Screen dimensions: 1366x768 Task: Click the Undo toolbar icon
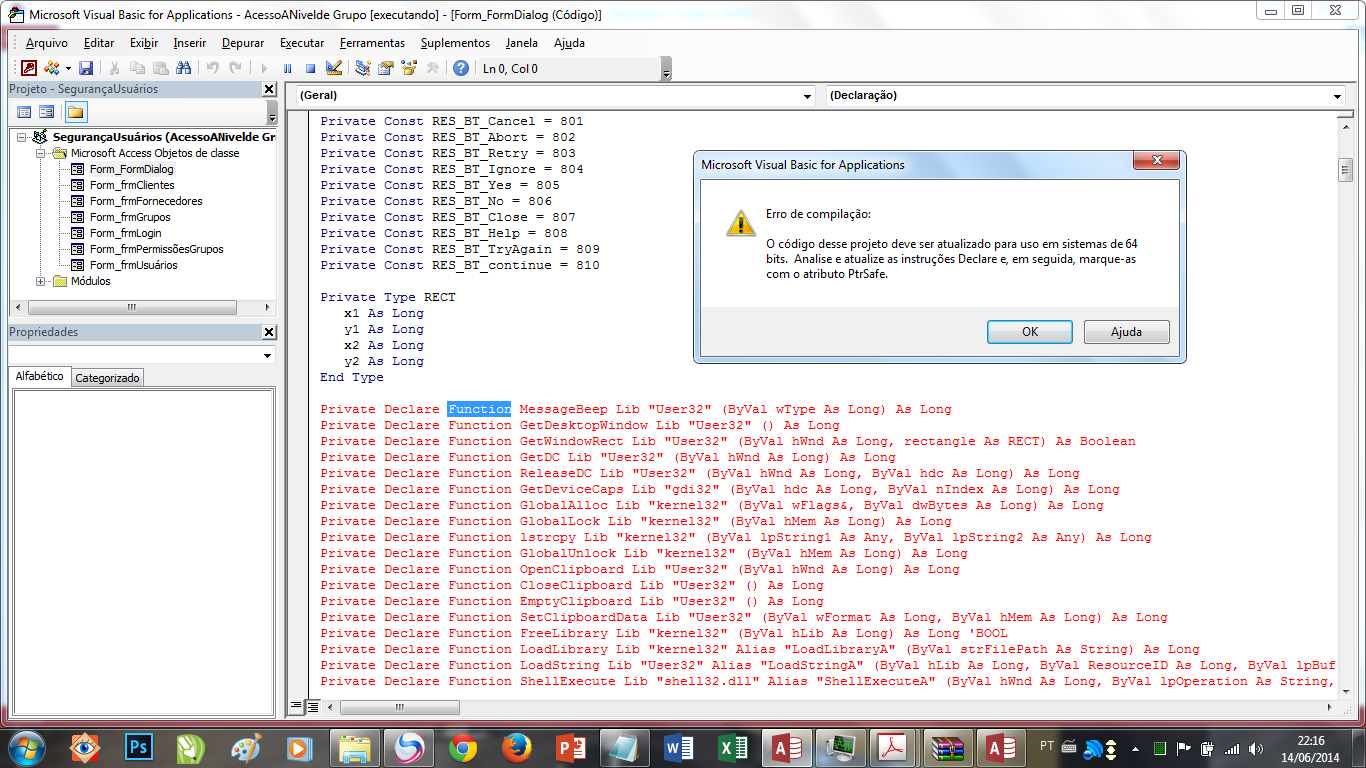(x=212, y=68)
